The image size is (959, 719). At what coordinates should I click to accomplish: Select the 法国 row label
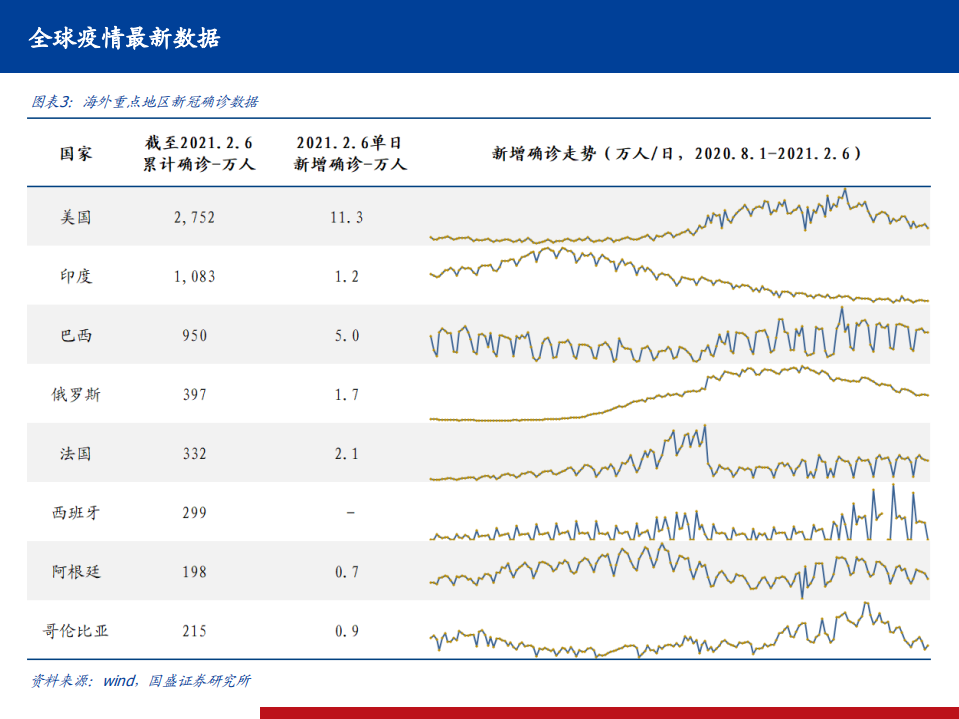(74, 453)
